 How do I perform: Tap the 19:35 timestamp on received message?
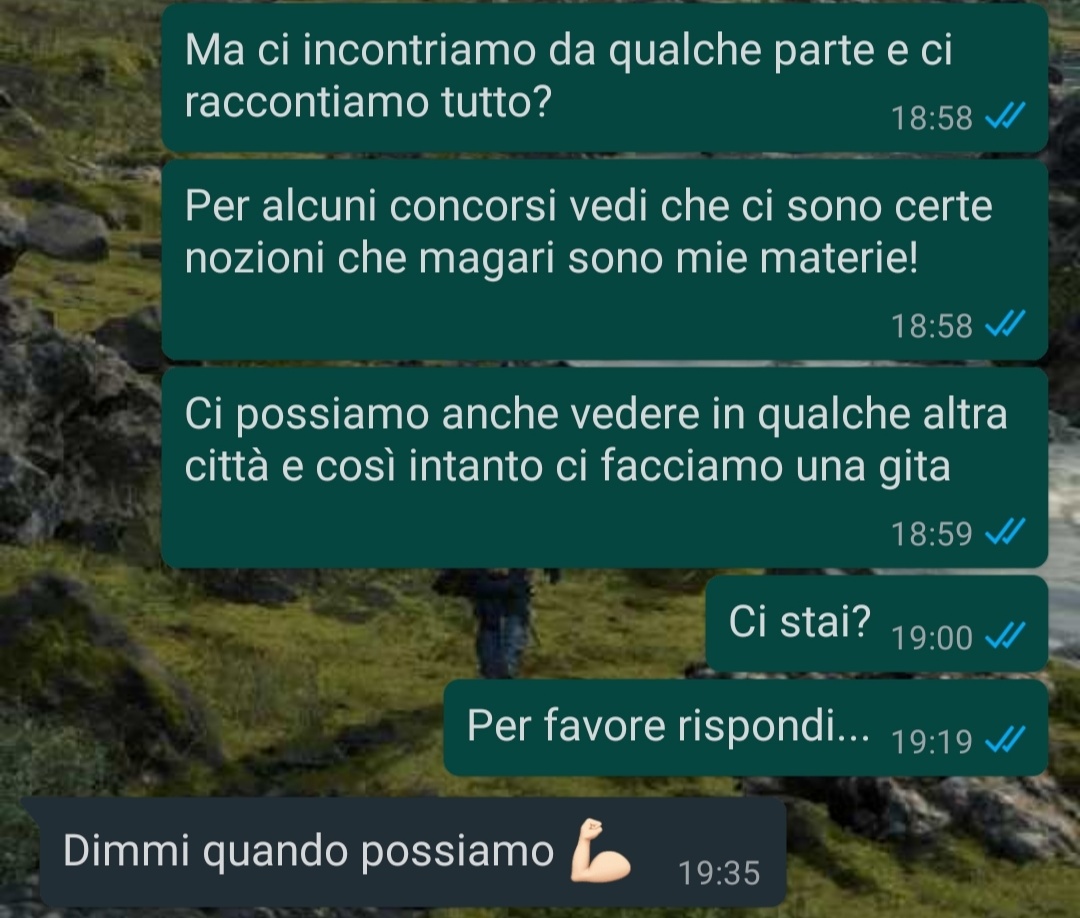(720, 873)
